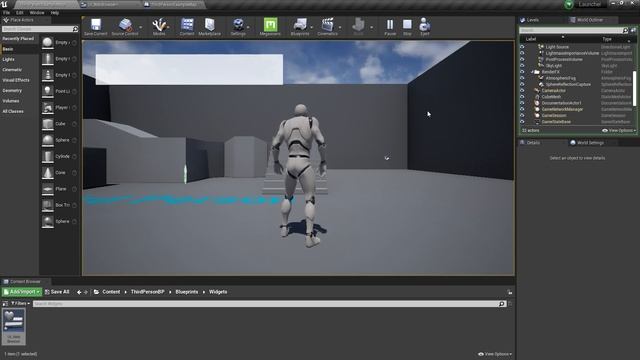
Task: Open the Build options dropdown arrow
Action: [371, 27]
